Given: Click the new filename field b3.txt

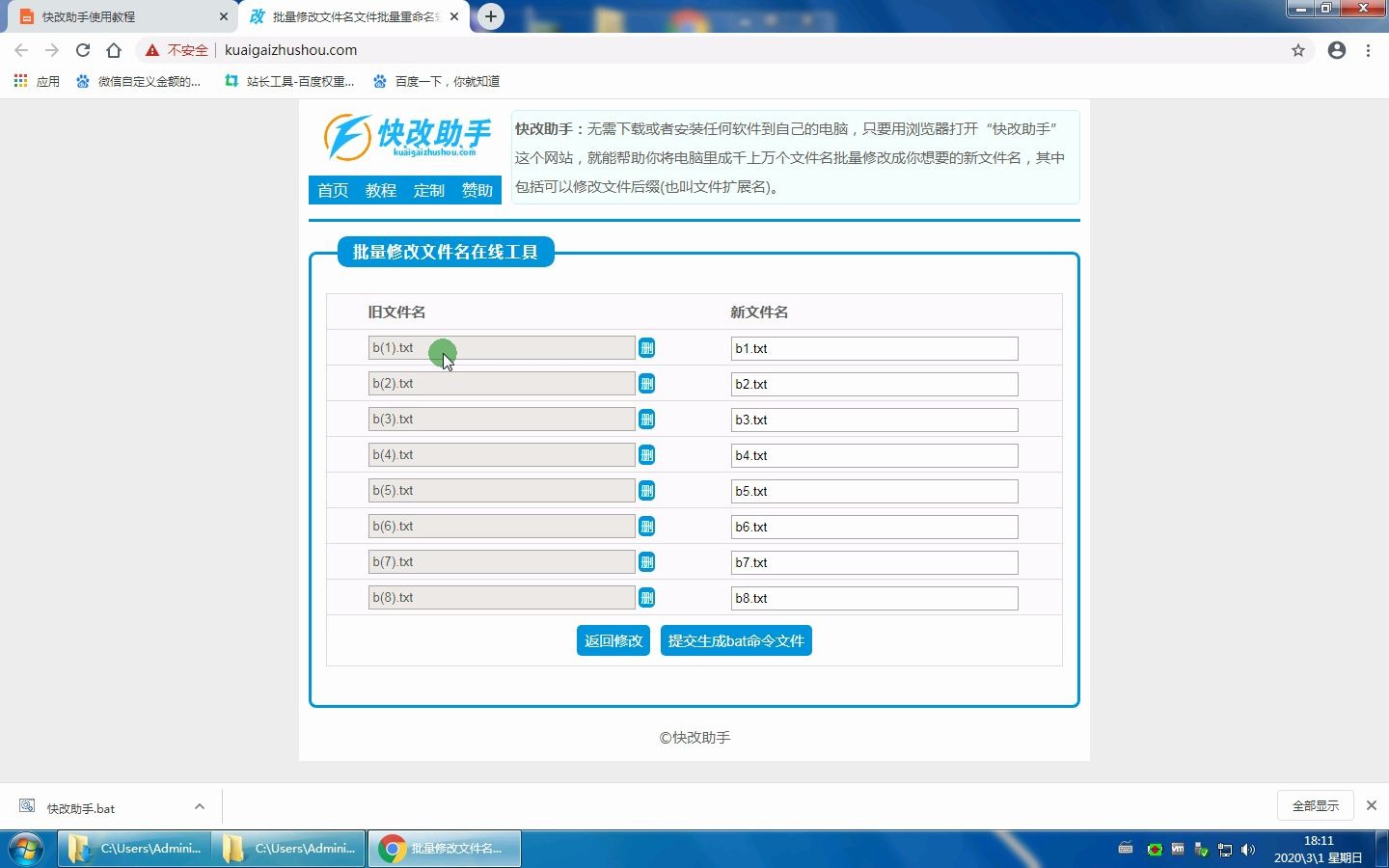Looking at the screenshot, I should click(x=874, y=420).
